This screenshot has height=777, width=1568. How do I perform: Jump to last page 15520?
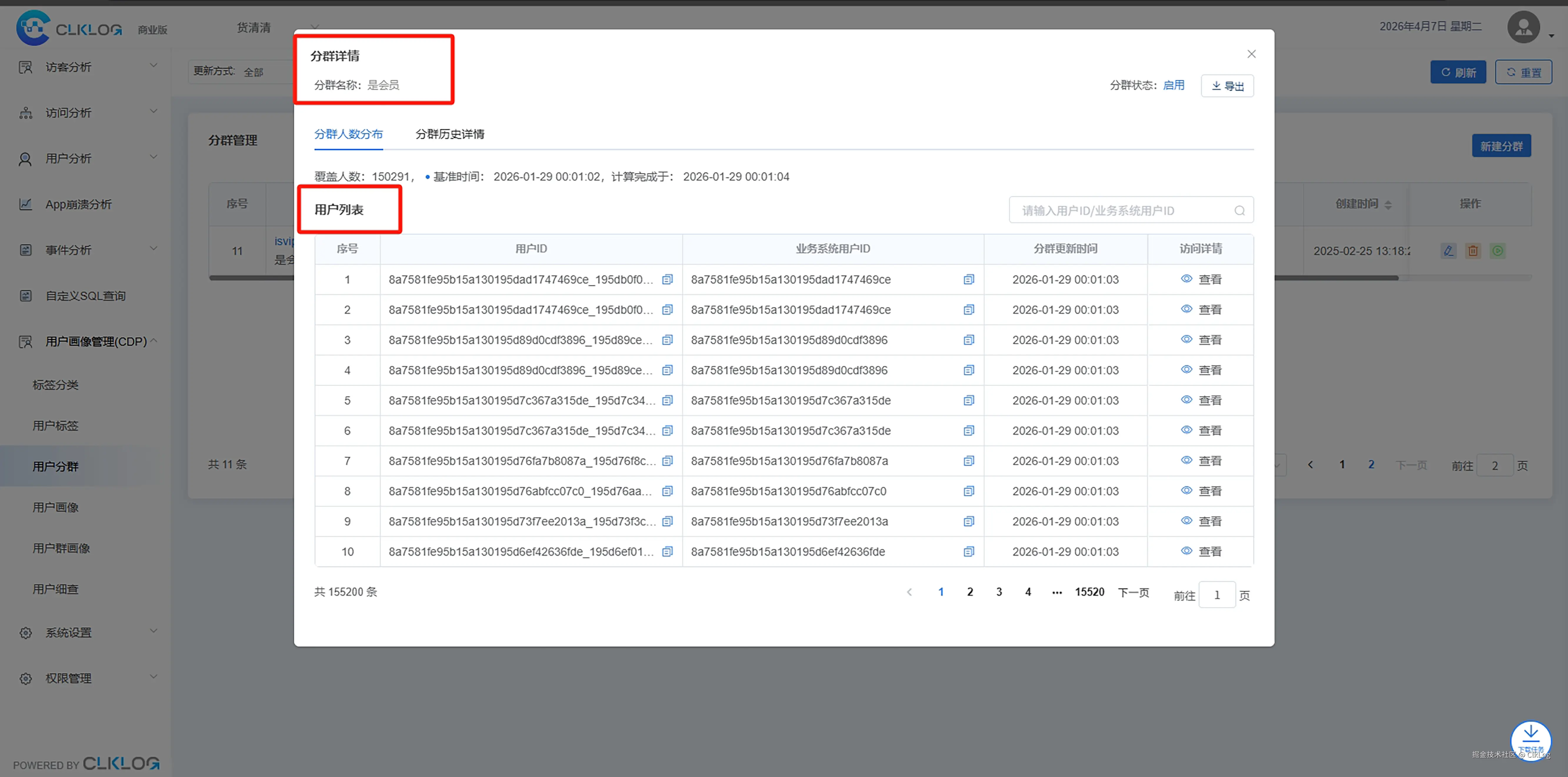pyautogui.click(x=1089, y=592)
